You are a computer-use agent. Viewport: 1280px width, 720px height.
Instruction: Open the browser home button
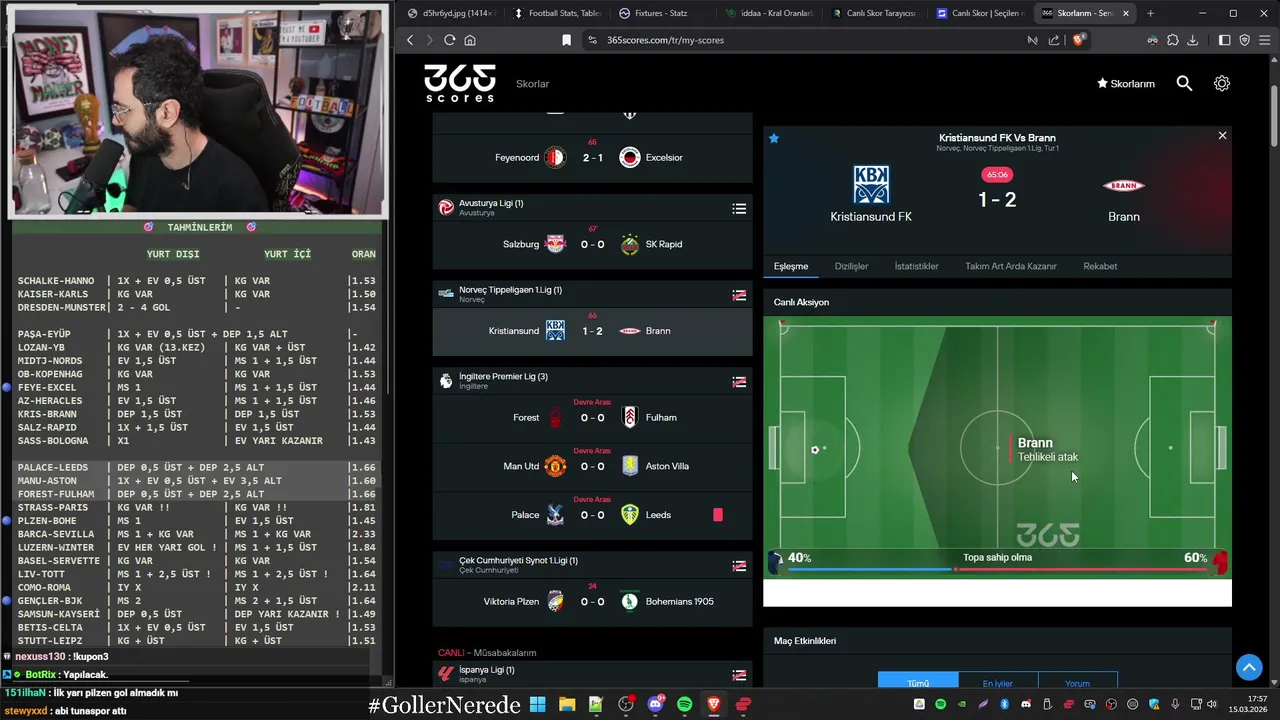(470, 40)
